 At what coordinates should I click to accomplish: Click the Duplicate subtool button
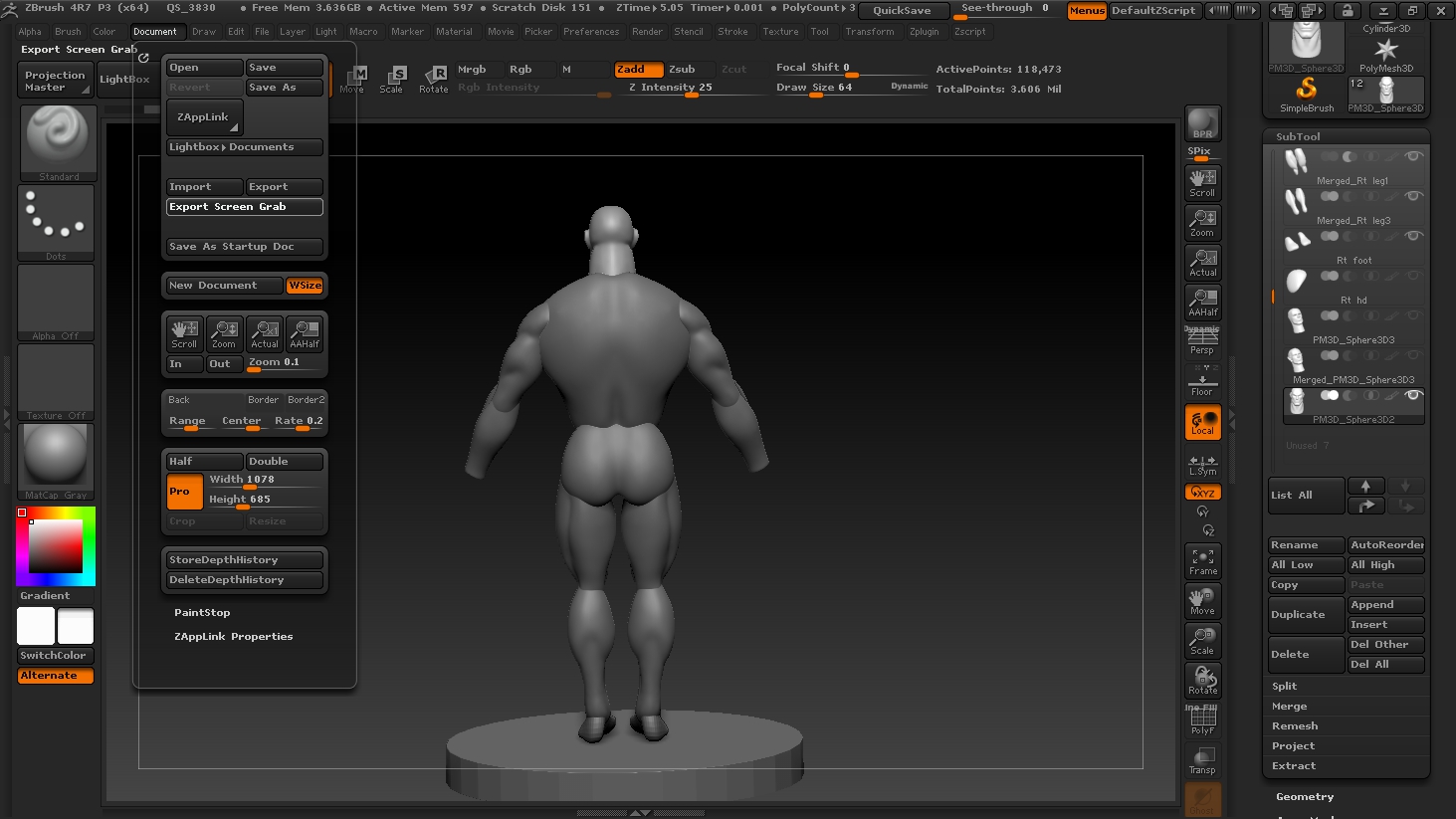[x=1306, y=615]
